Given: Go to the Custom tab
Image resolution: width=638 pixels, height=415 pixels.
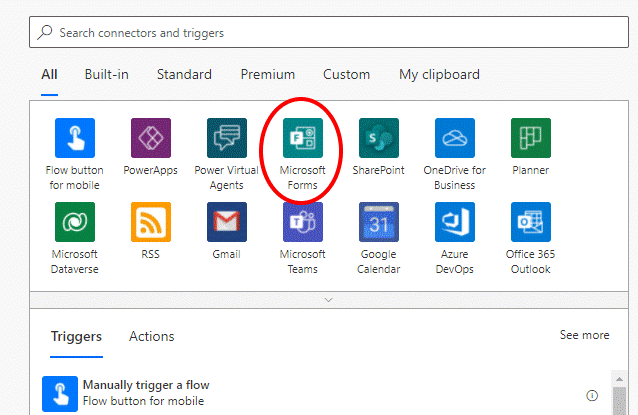Looking at the screenshot, I should pos(346,74).
